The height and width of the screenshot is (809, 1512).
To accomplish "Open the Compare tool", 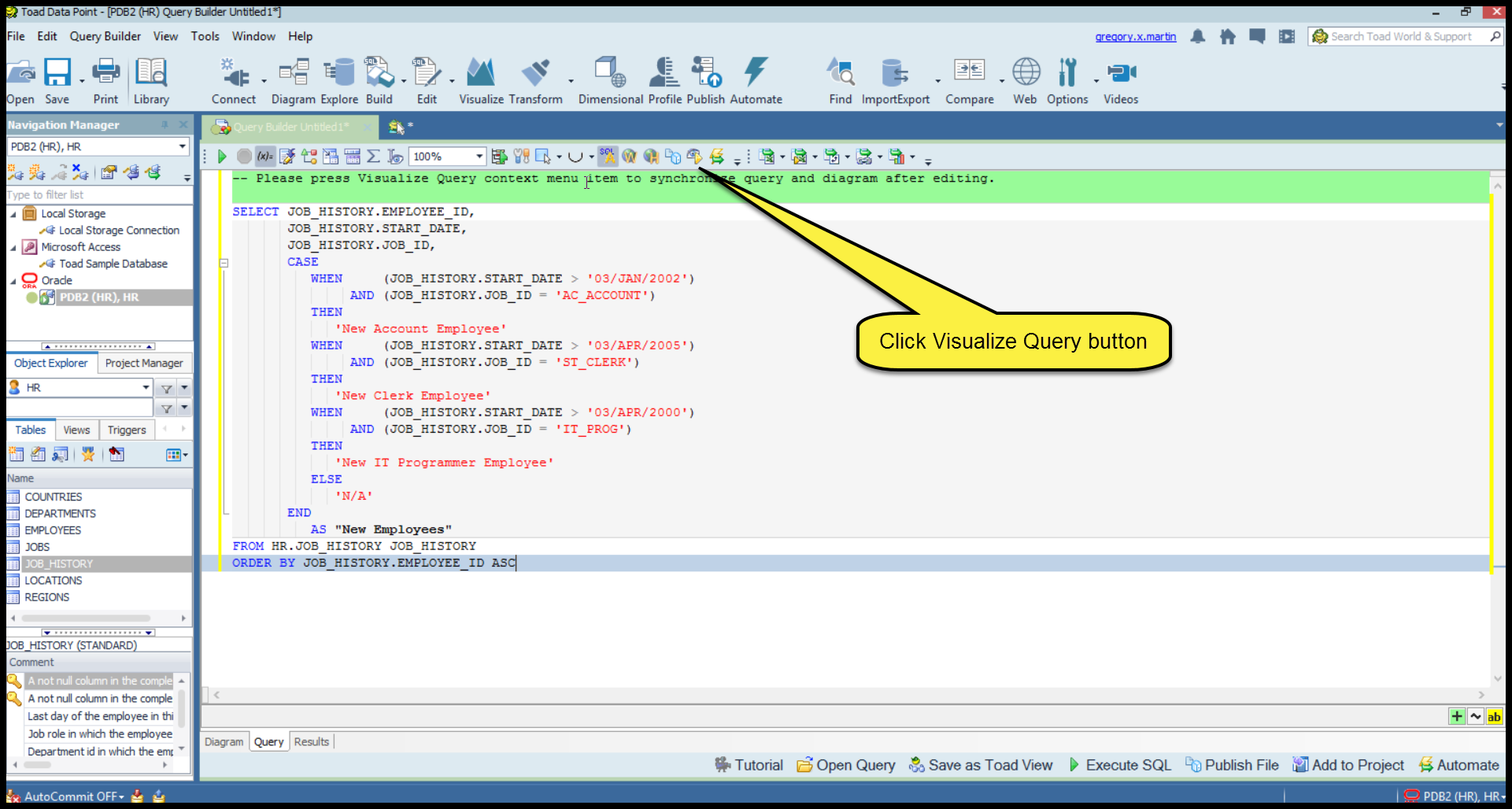I will (969, 81).
